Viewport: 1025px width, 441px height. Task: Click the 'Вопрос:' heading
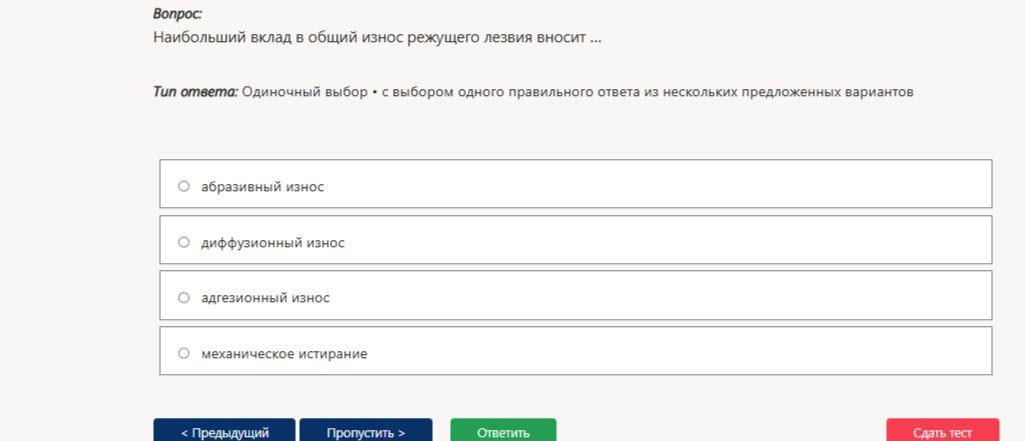(x=177, y=14)
